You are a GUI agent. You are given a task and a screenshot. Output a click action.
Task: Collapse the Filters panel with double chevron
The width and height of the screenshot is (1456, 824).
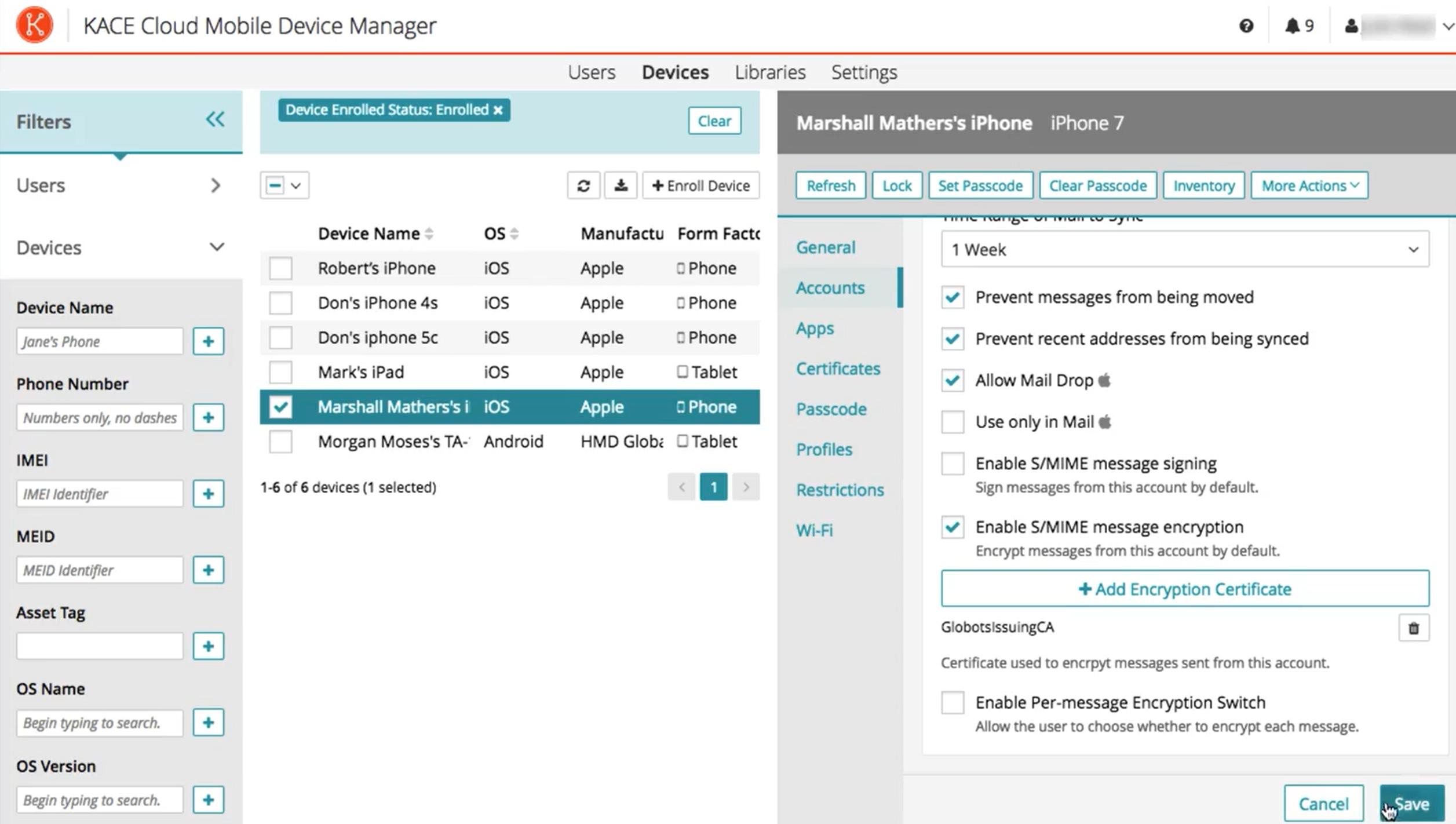point(215,119)
